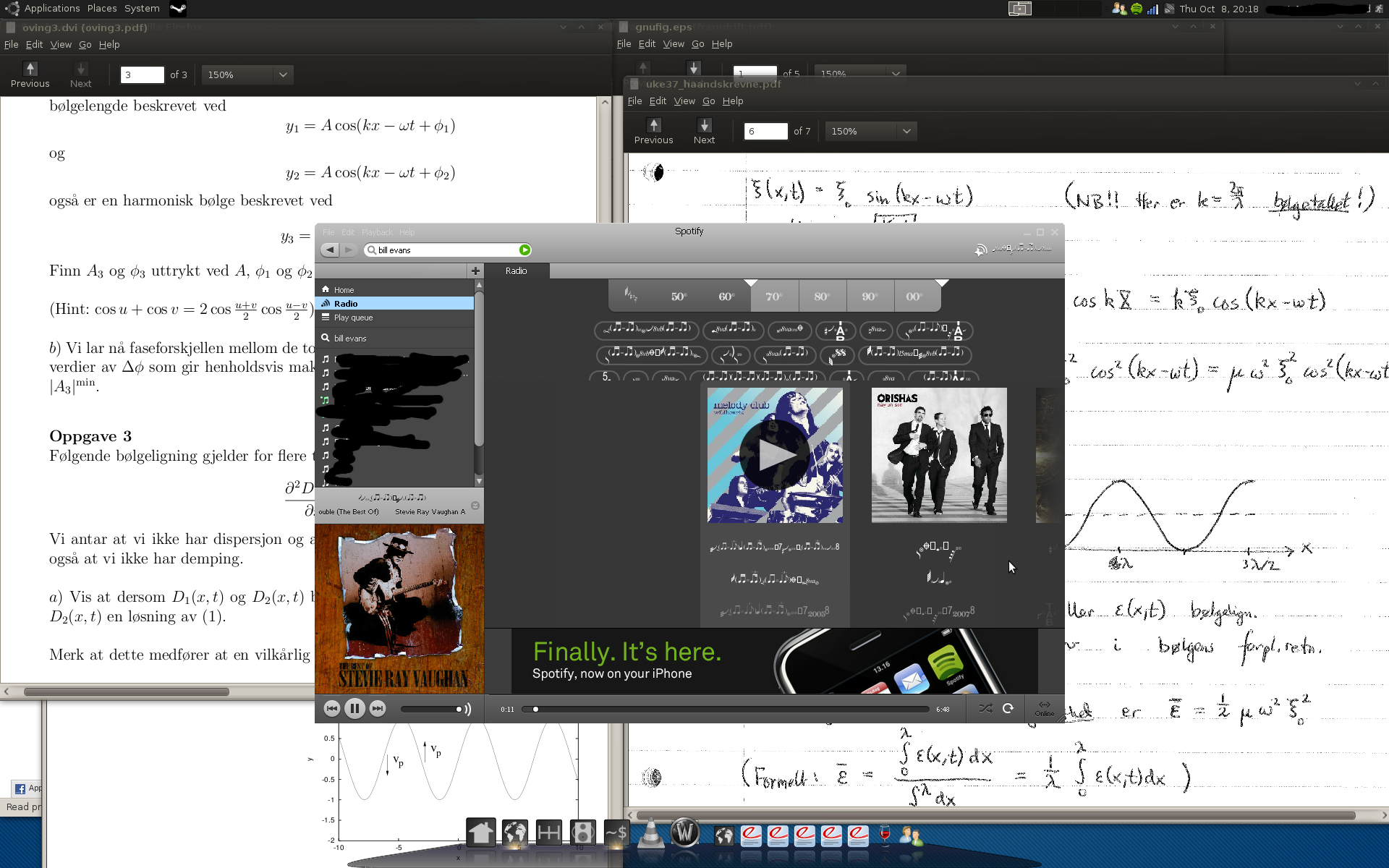Skip to next track in Spotify
Viewport: 1389px width, 868px height.
[378, 709]
